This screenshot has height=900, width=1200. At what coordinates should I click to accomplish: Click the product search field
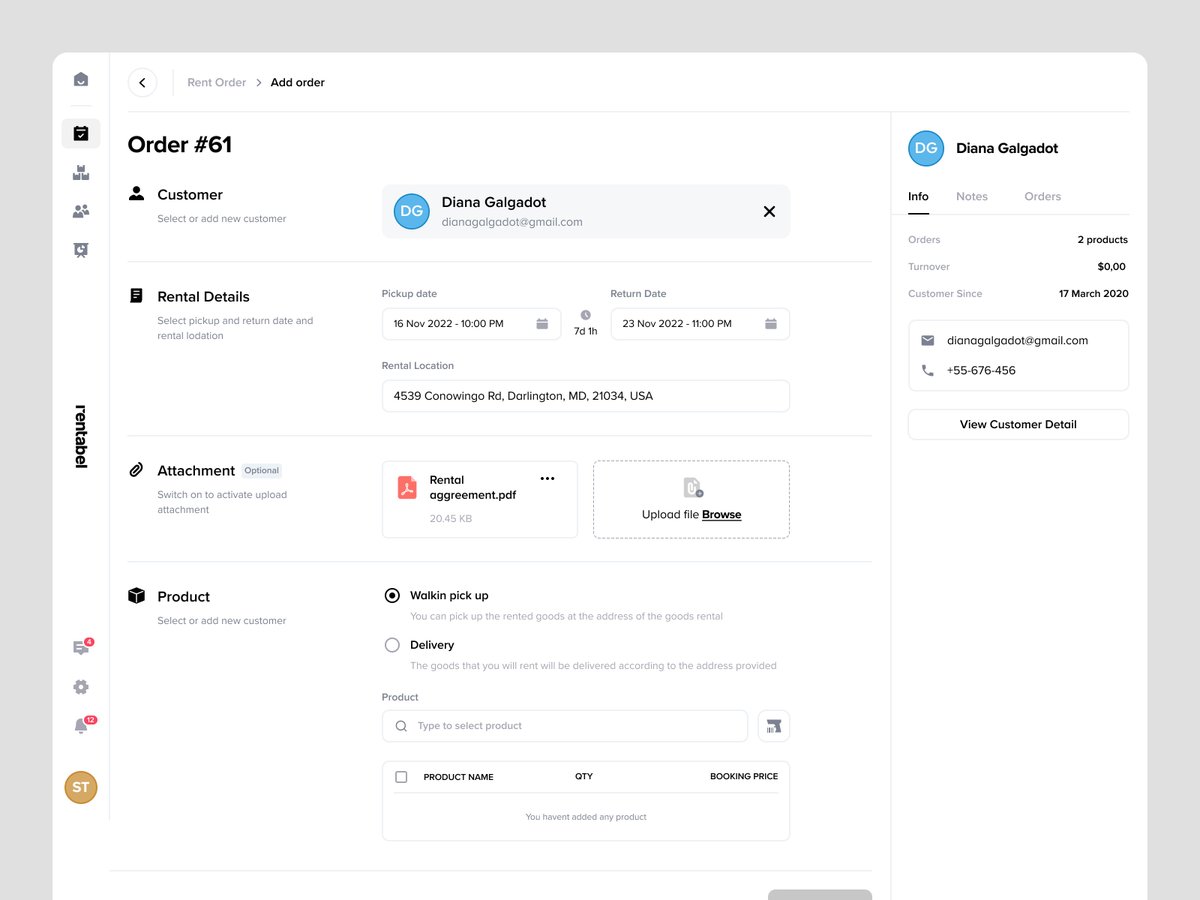[565, 726]
